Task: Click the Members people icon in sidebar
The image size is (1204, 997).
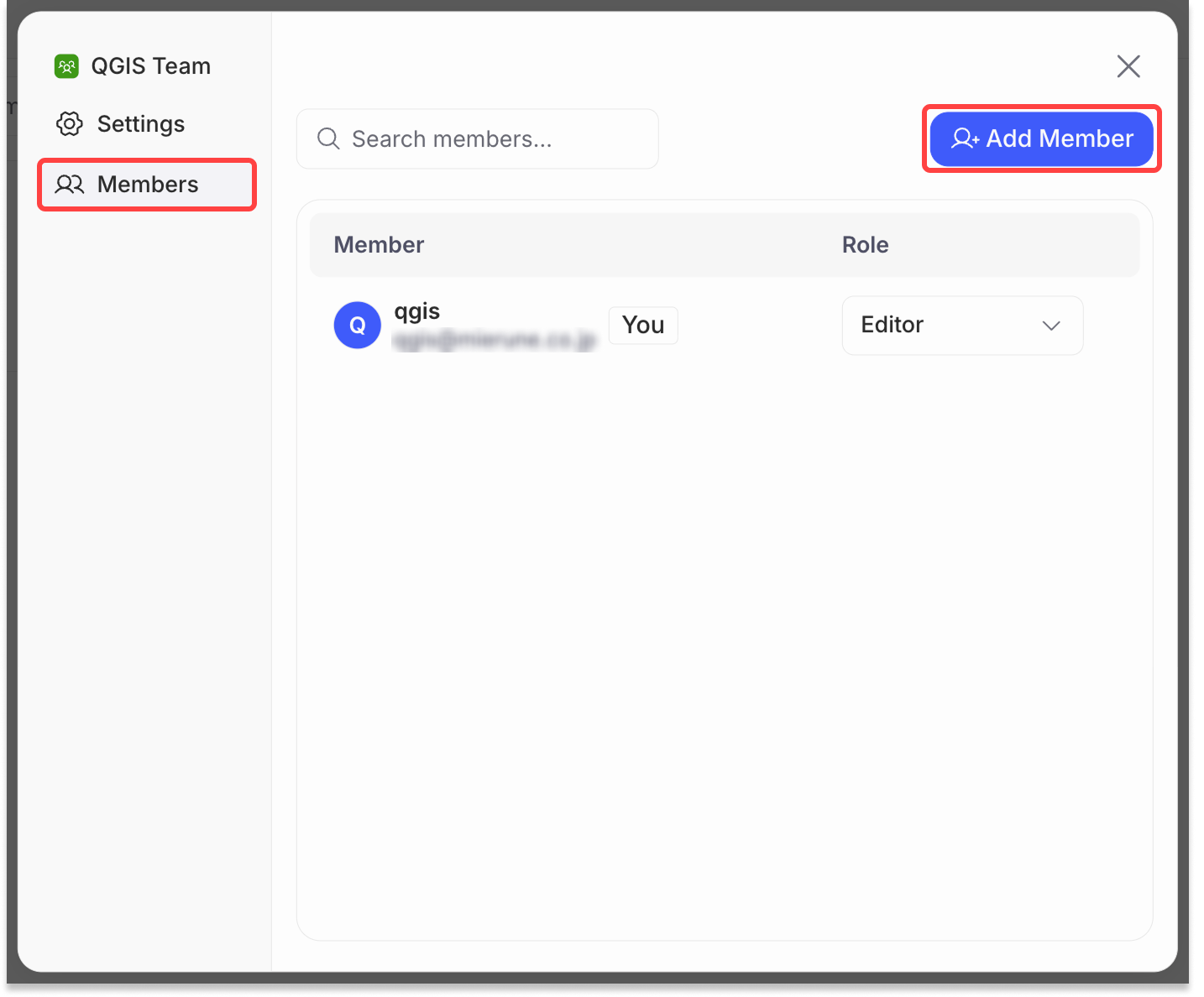Action: (x=69, y=185)
